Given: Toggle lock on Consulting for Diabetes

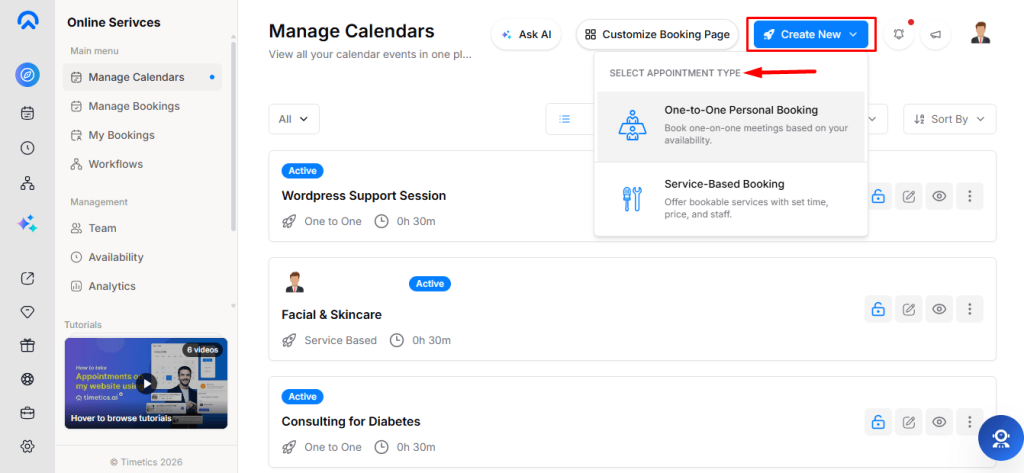Looking at the screenshot, I should (x=878, y=422).
